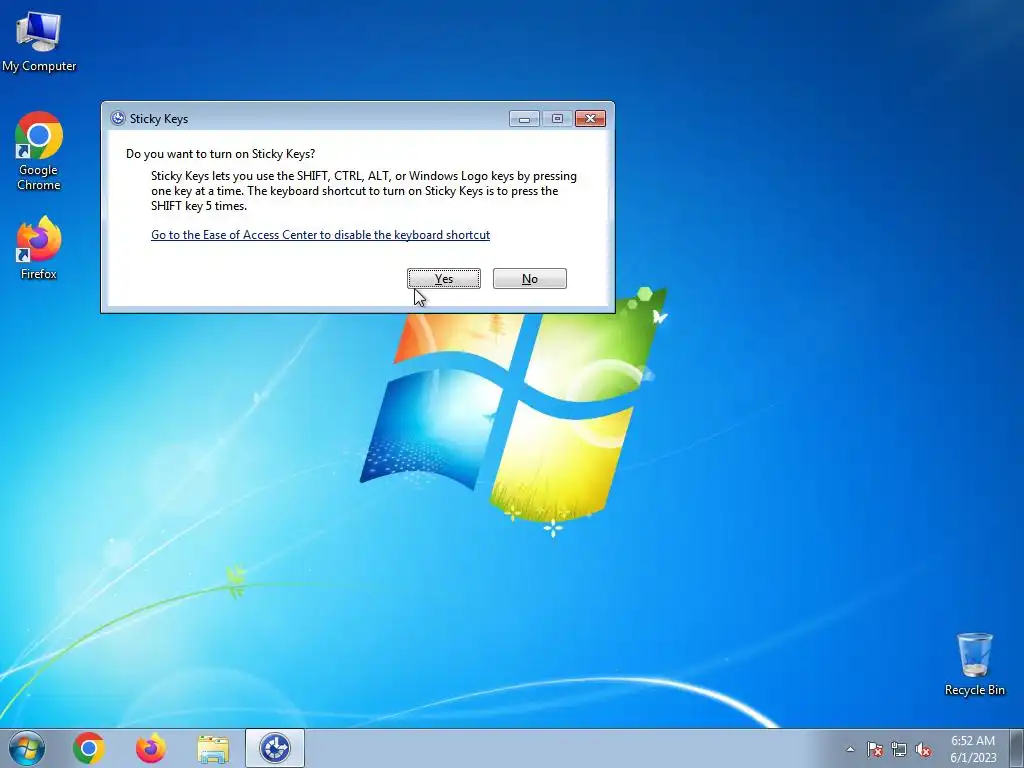Viewport: 1024px width, 768px height.
Task: Select the Firefox desktop shortcut
Action: tap(39, 248)
